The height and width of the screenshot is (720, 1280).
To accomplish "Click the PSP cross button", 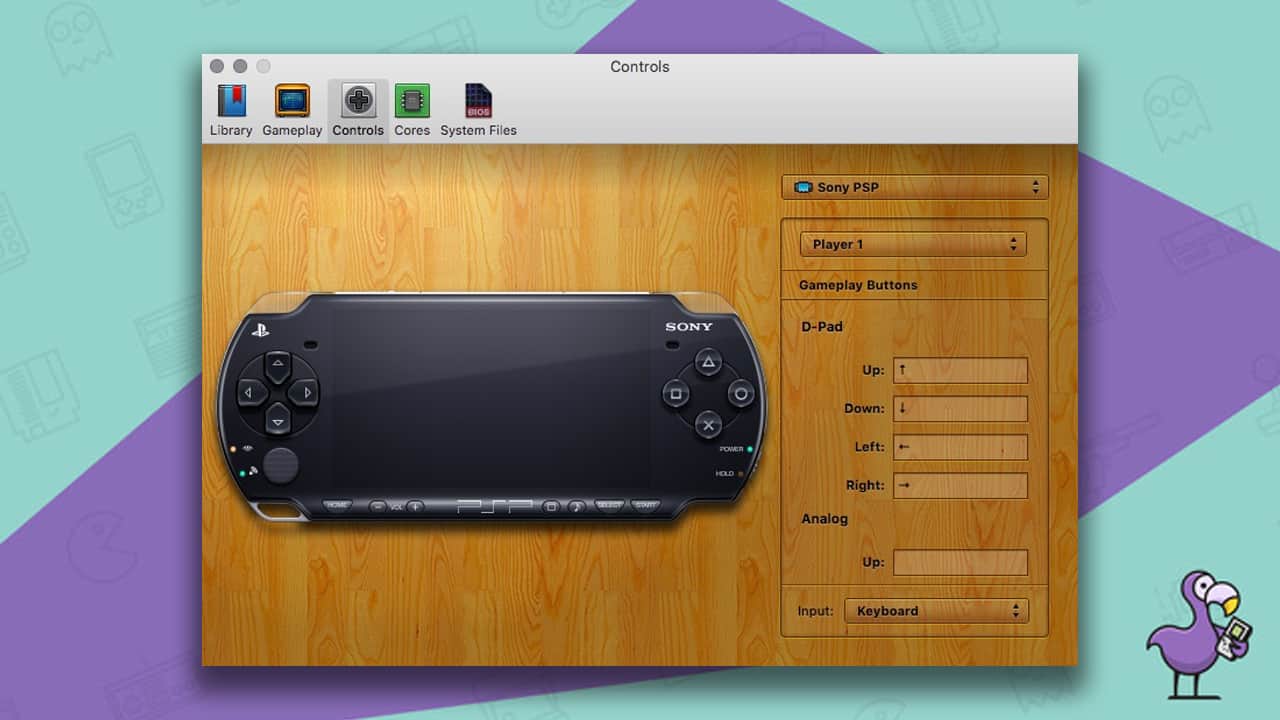I will tap(708, 425).
